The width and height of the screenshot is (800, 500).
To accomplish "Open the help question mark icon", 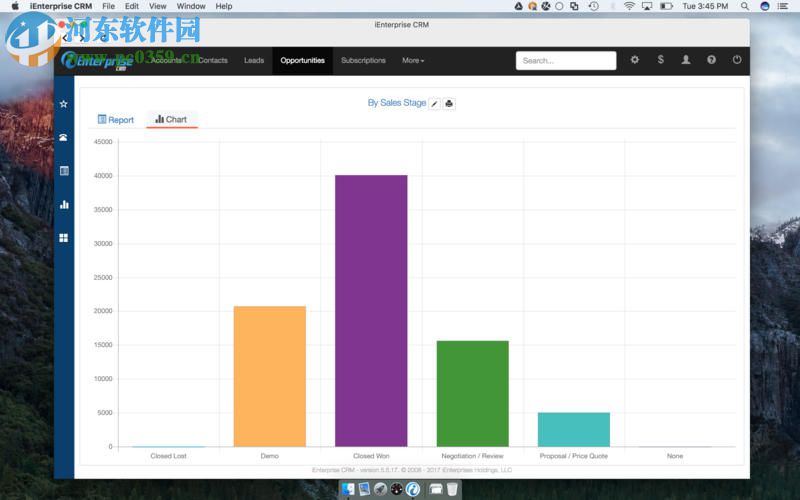I will click(711, 60).
